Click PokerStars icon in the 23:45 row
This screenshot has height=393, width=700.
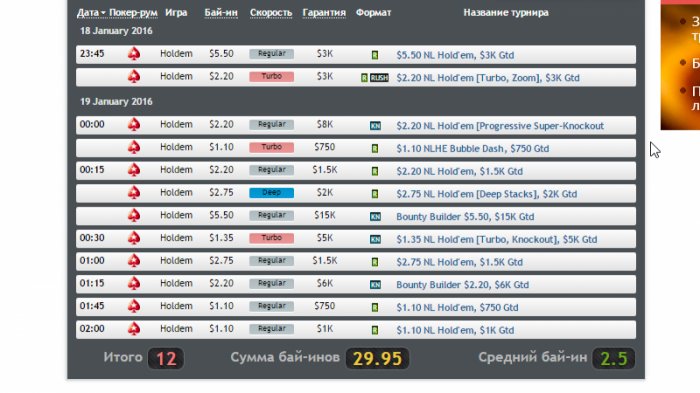tap(134, 54)
